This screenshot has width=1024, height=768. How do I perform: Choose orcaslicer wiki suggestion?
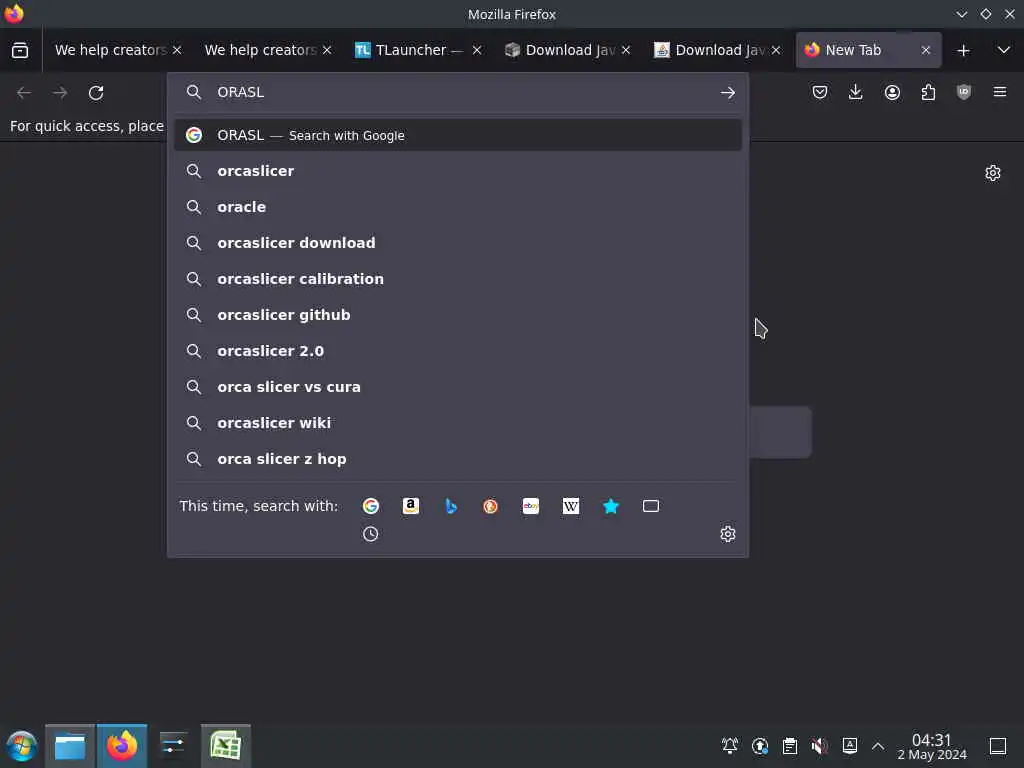pyautogui.click(x=458, y=423)
